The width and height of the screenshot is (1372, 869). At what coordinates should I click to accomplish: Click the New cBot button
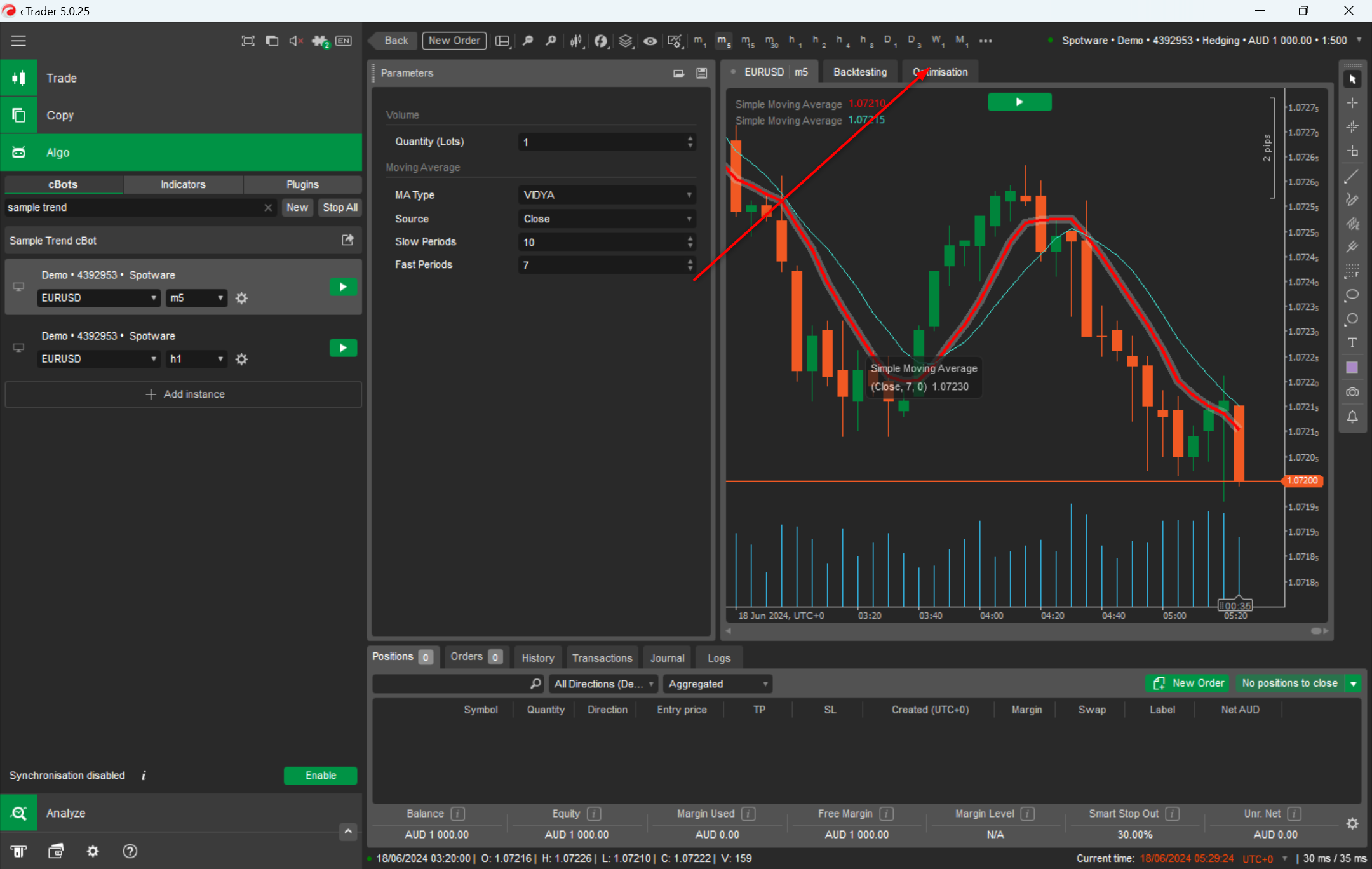click(297, 208)
